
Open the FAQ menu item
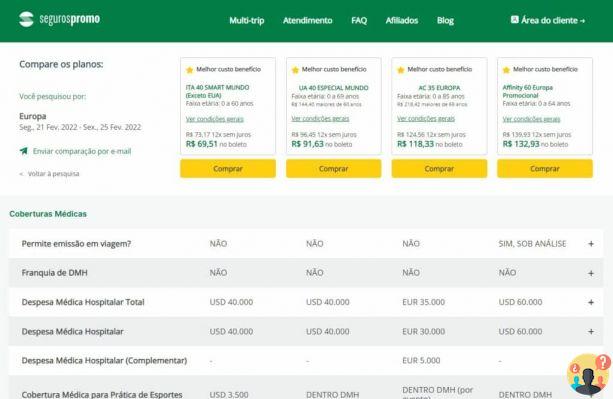359,20
